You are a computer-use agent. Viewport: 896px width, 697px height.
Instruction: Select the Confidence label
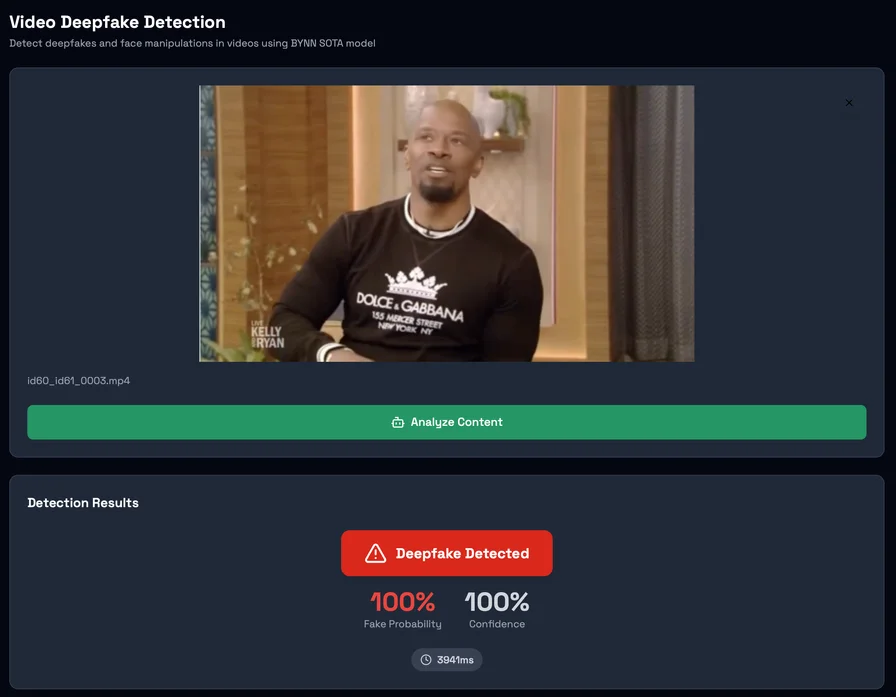(496, 623)
